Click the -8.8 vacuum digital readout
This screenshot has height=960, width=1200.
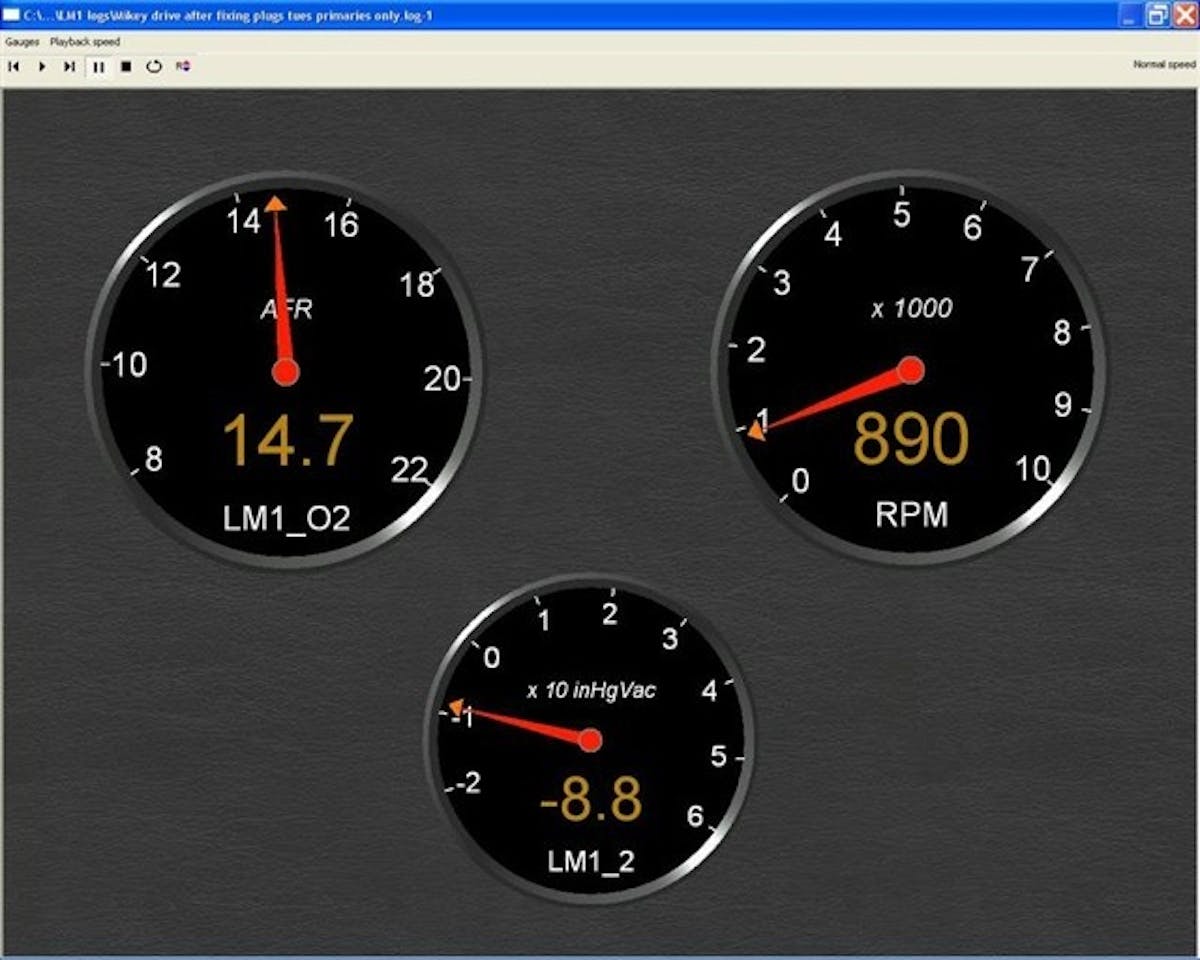(590, 801)
